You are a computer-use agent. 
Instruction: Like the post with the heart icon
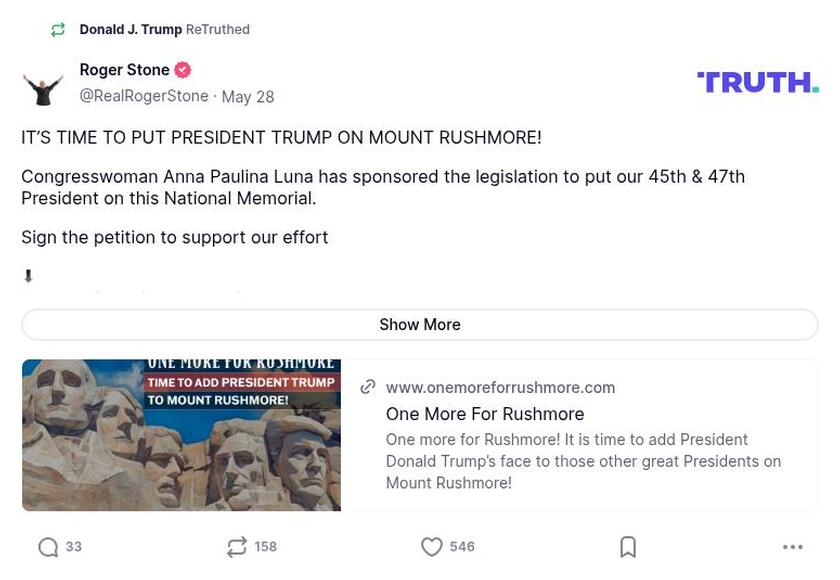pyautogui.click(x=431, y=547)
